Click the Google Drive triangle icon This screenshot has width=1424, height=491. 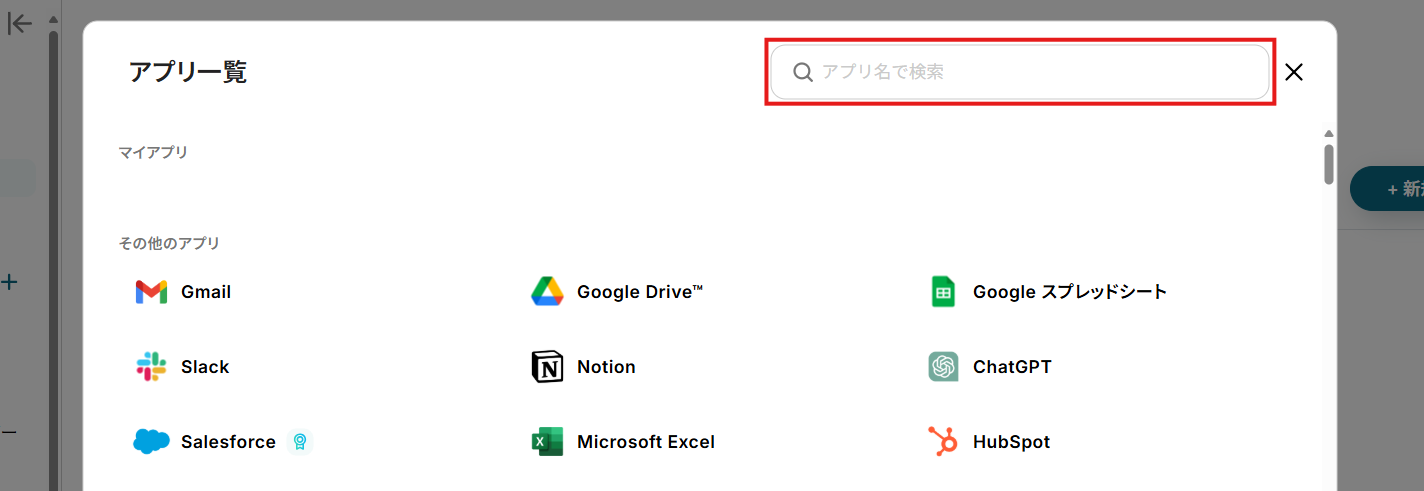547,292
